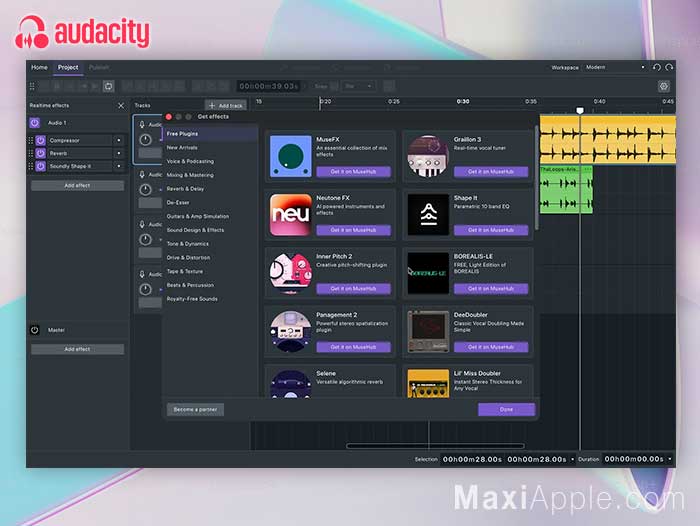700x526 pixels.
Task: Open the settings gear in the toolbar
Action: 664,86
